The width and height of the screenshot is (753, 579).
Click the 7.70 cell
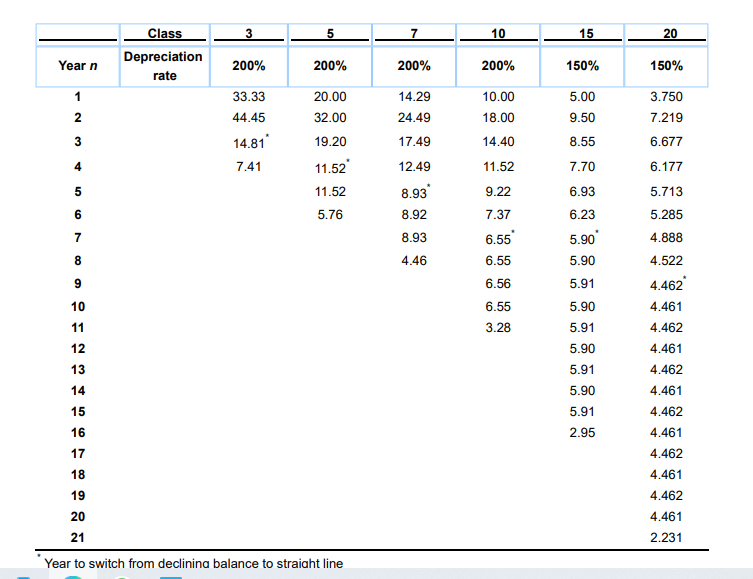[x=582, y=167]
